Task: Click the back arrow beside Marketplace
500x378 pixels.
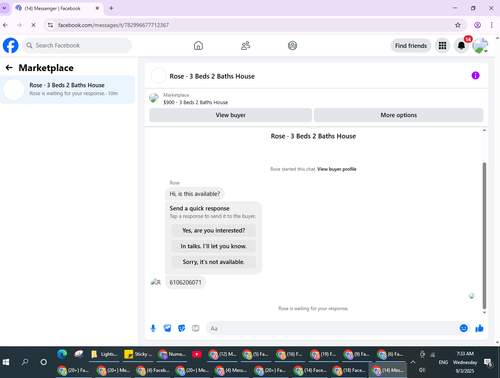Action: [x=9, y=68]
